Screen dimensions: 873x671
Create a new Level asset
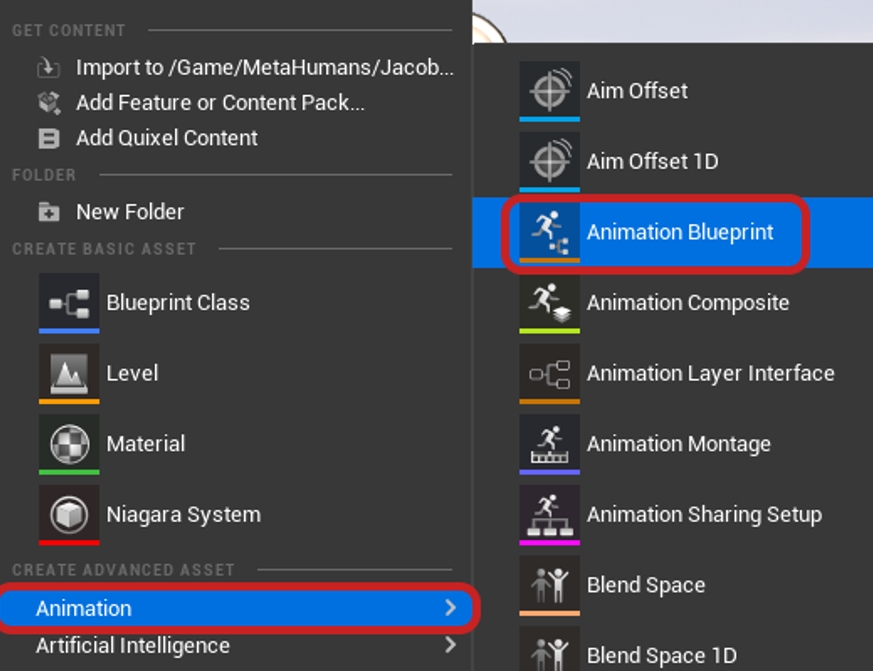132,373
